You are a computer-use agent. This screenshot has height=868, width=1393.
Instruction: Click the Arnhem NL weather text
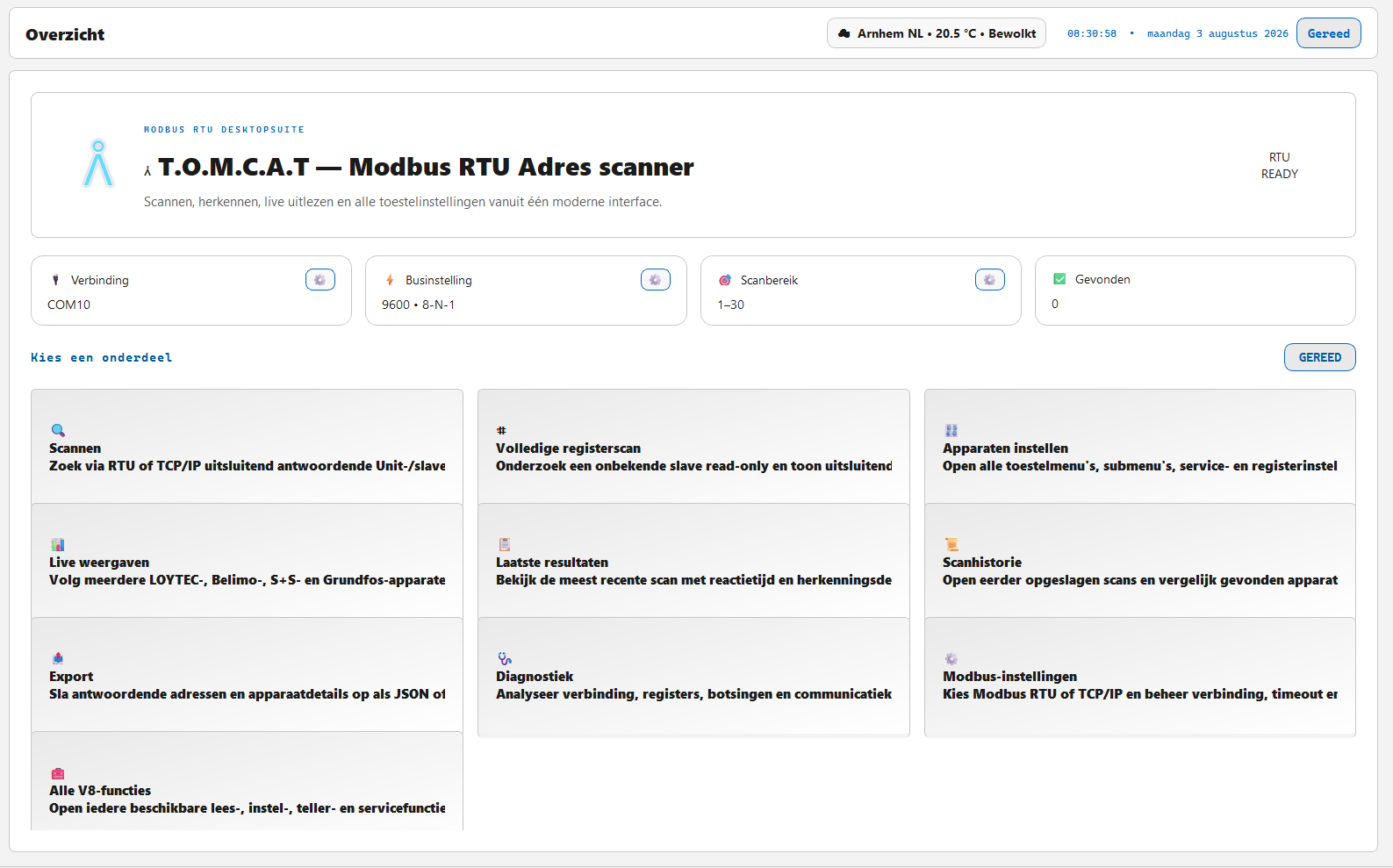click(946, 33)
